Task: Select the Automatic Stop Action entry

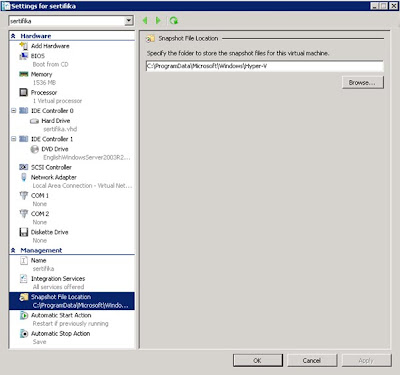Action: [61, 333]
